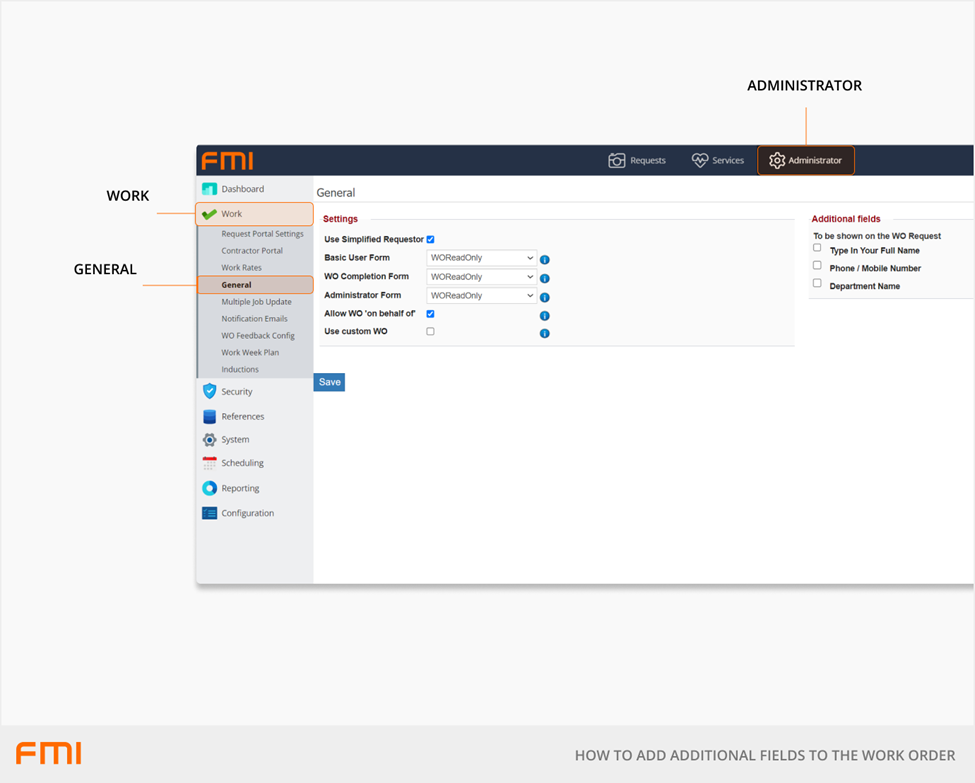Screen dimensions: 975x783
Task: Click the Configuration icon in sidebar
Action: coord(209,513)
